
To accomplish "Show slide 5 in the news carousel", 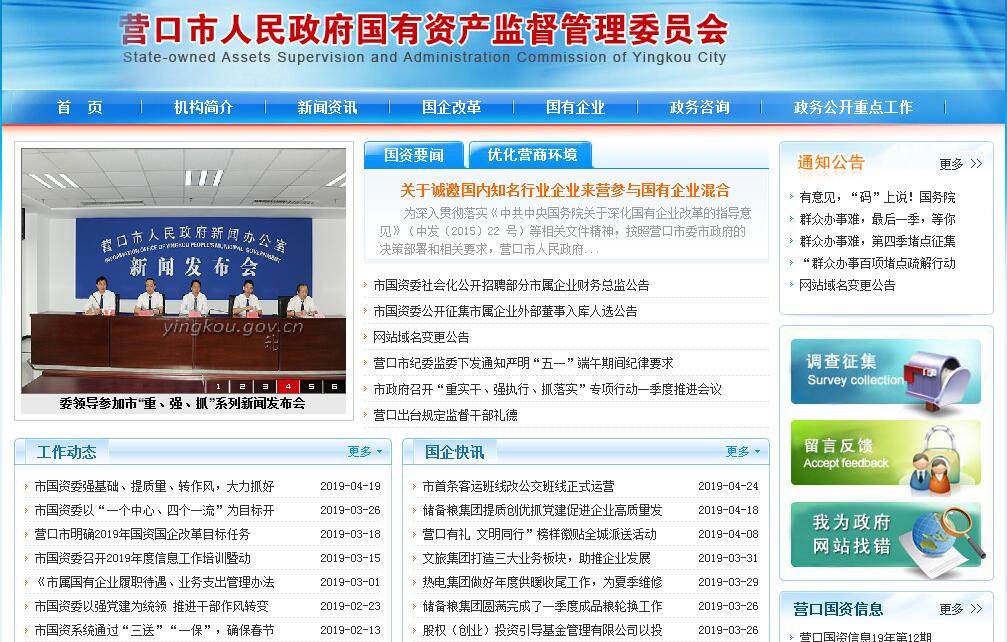I will click(311, 386).
